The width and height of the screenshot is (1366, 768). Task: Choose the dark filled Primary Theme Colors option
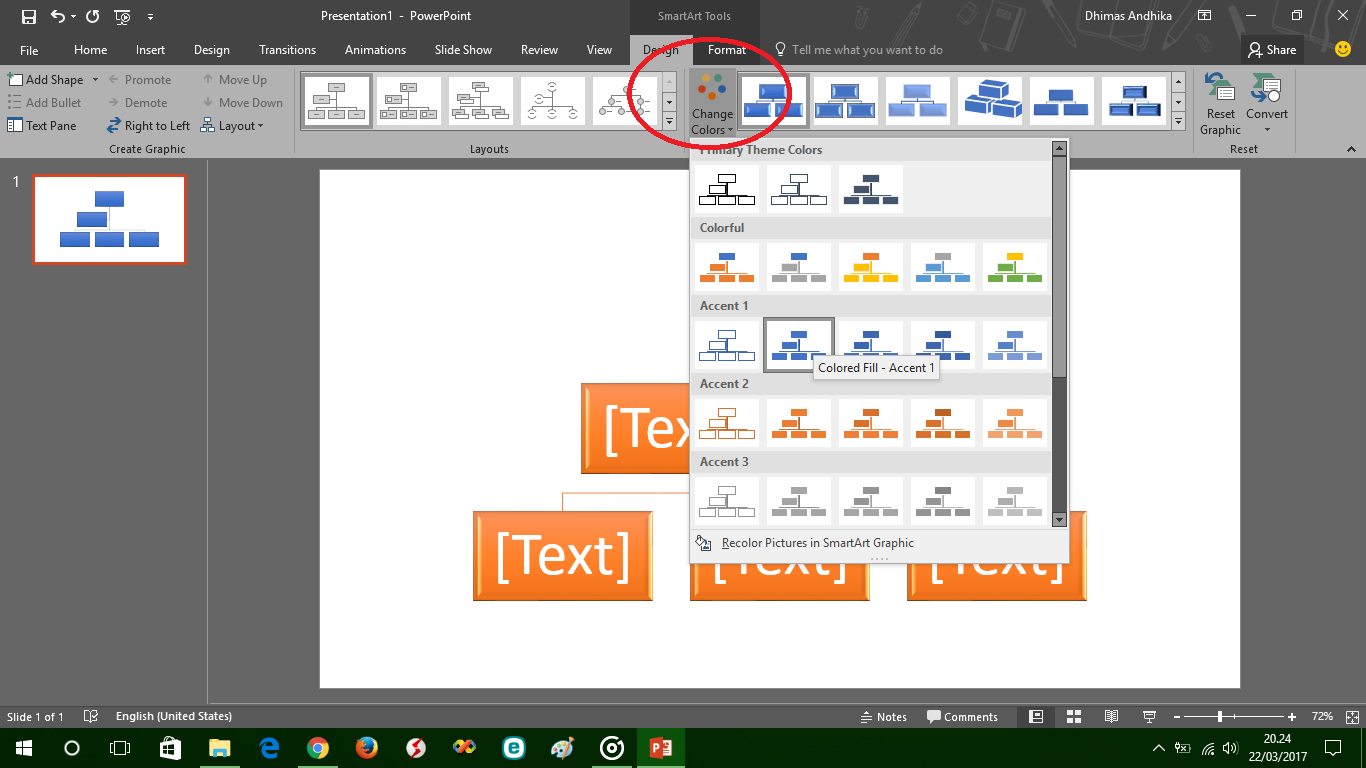tap(871, 189)
